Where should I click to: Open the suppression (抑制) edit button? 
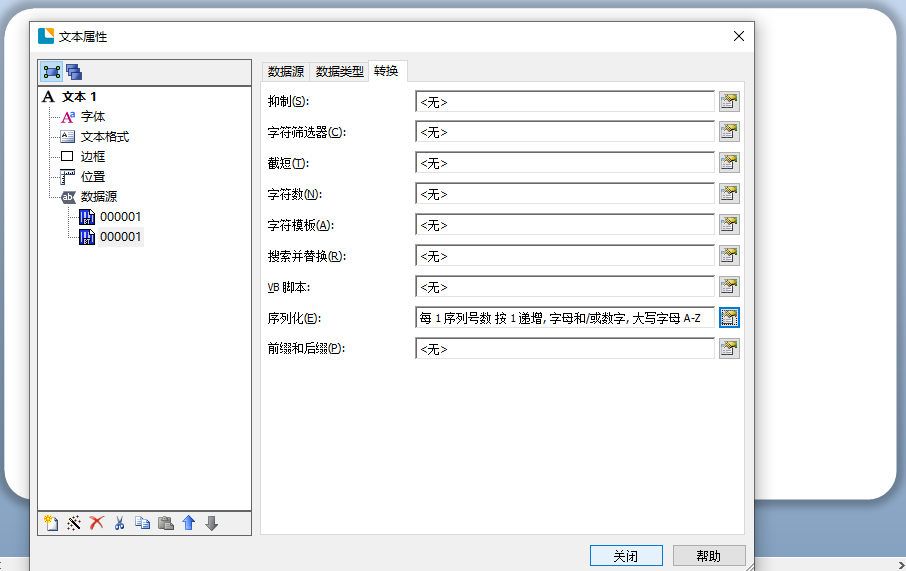(x=729, y=101)
